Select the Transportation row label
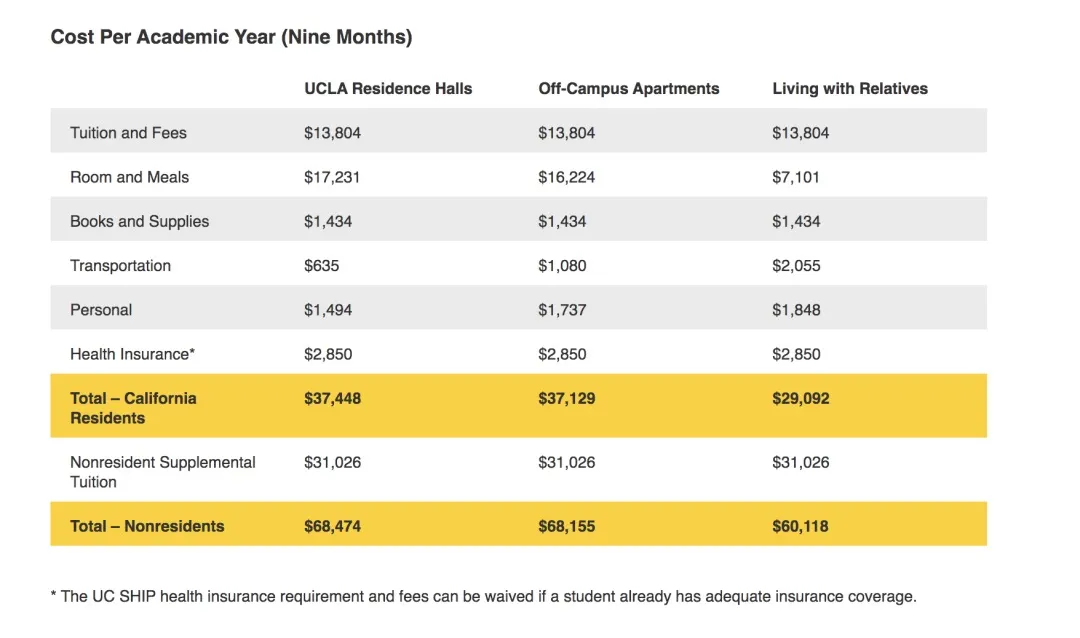Screen dimensions: 1080x638 tap(120, 265)
